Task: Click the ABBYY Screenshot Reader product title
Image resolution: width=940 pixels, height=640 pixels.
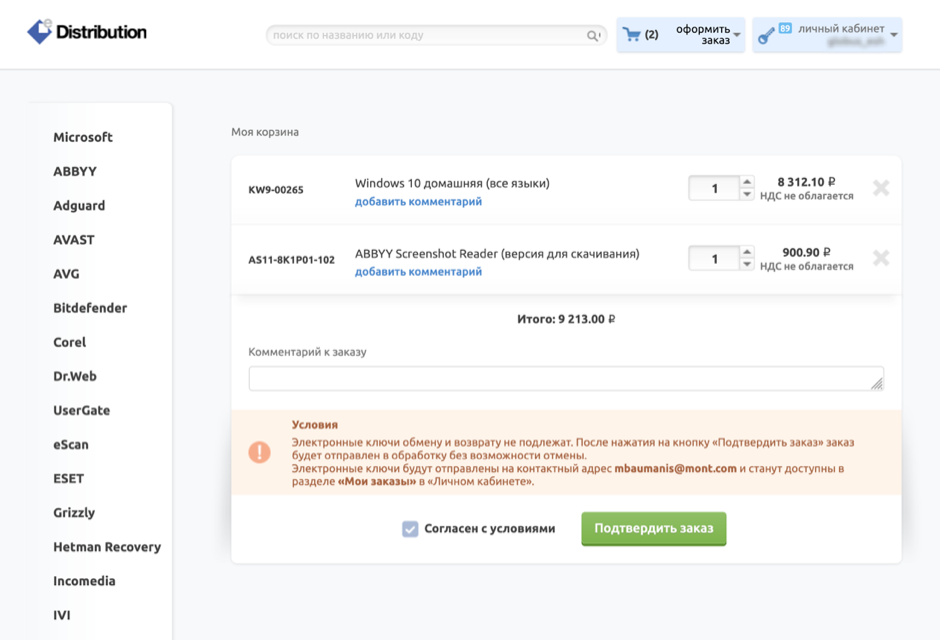Action: tap(497, 254)
